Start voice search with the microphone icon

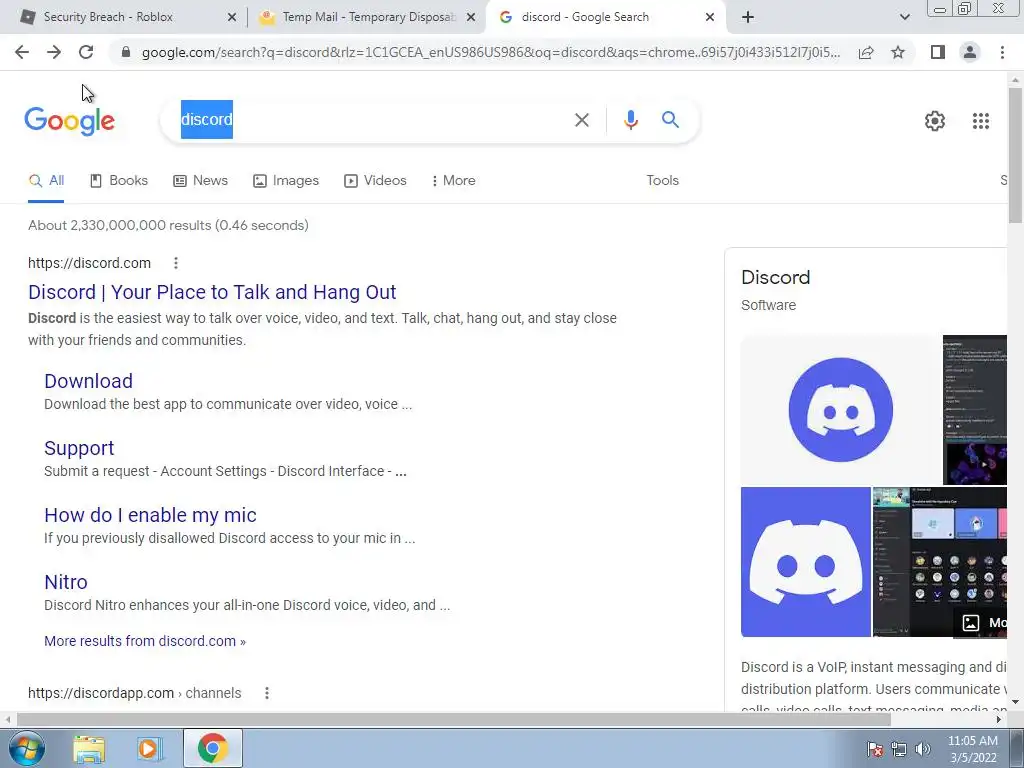click(x=630, y=120)
